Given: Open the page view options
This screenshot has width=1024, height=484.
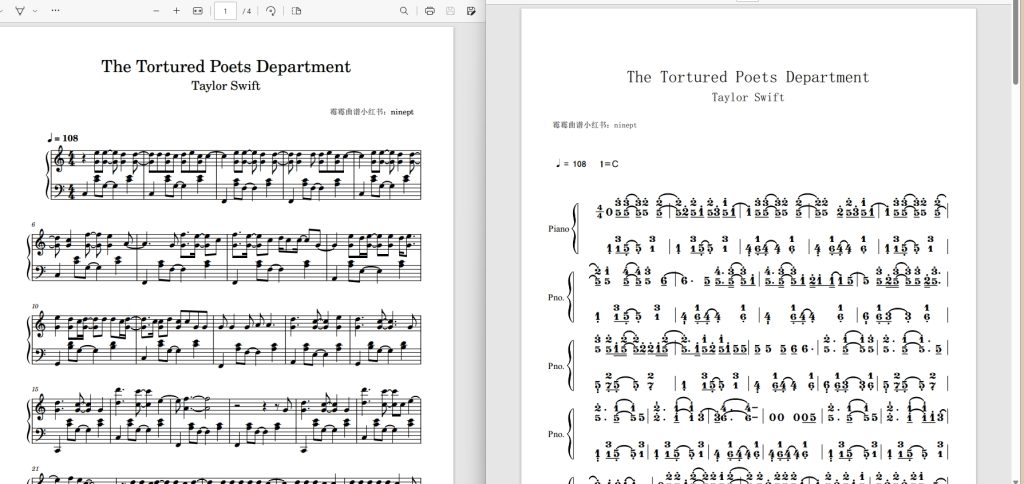Looking at the screenshot, I should pyautogui.click(x=296, y=10).
